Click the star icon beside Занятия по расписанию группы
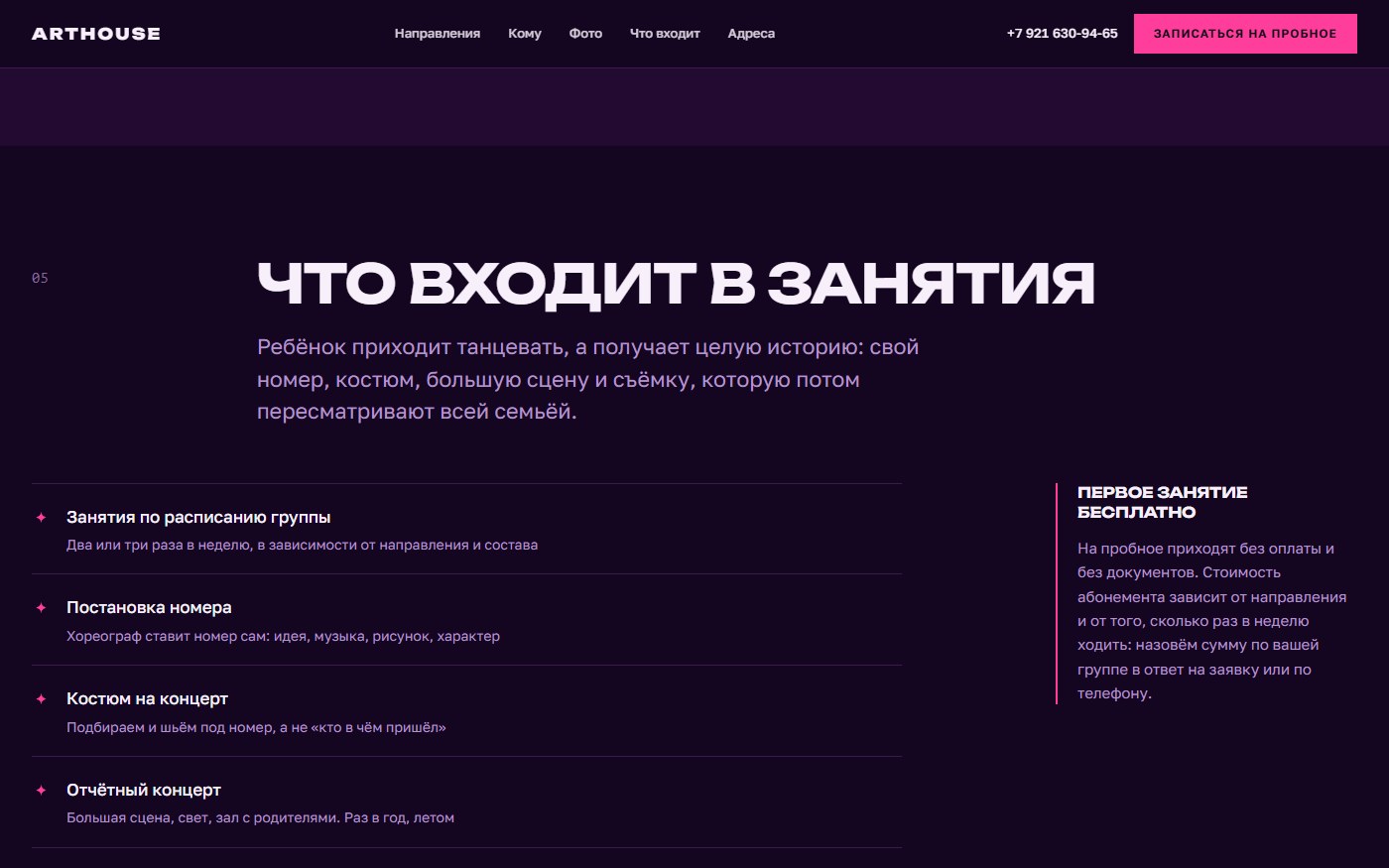The height and width of the screenshot is (868, 1389). 41,517
